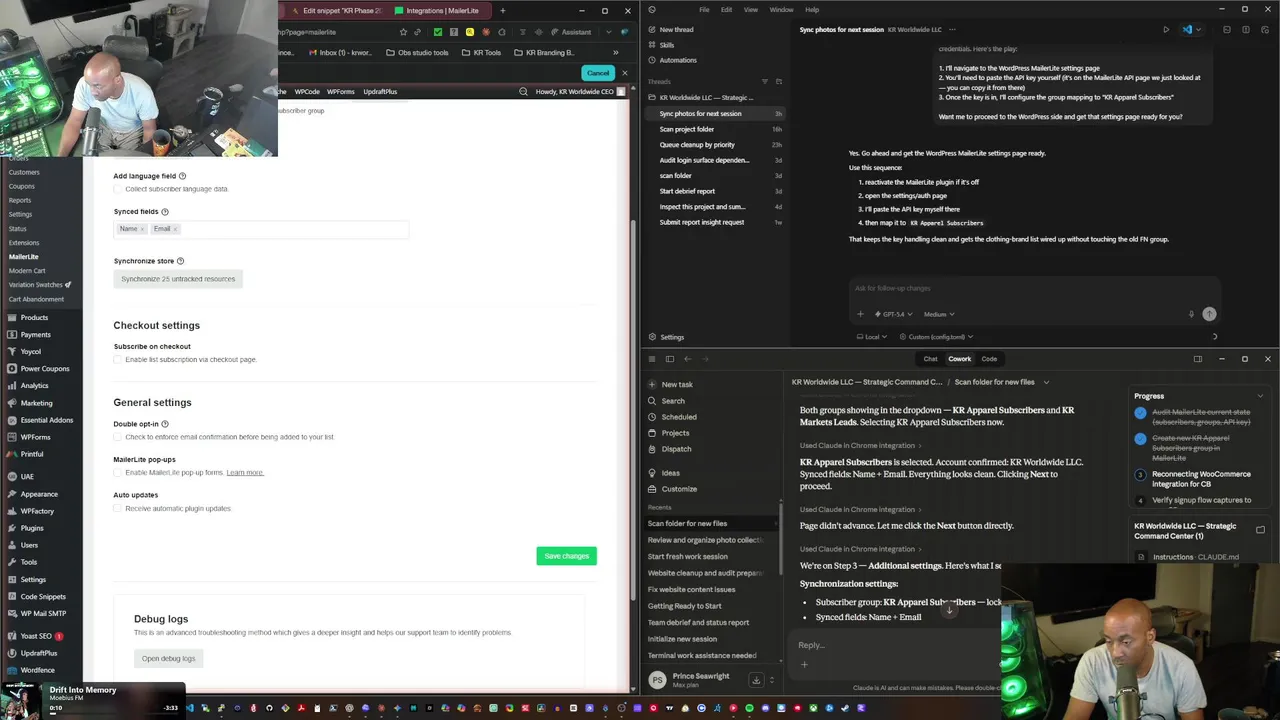The image size is (1280, 720).
Task: Open Wordfence in WordPress sidebar
Action: (37, 670)
